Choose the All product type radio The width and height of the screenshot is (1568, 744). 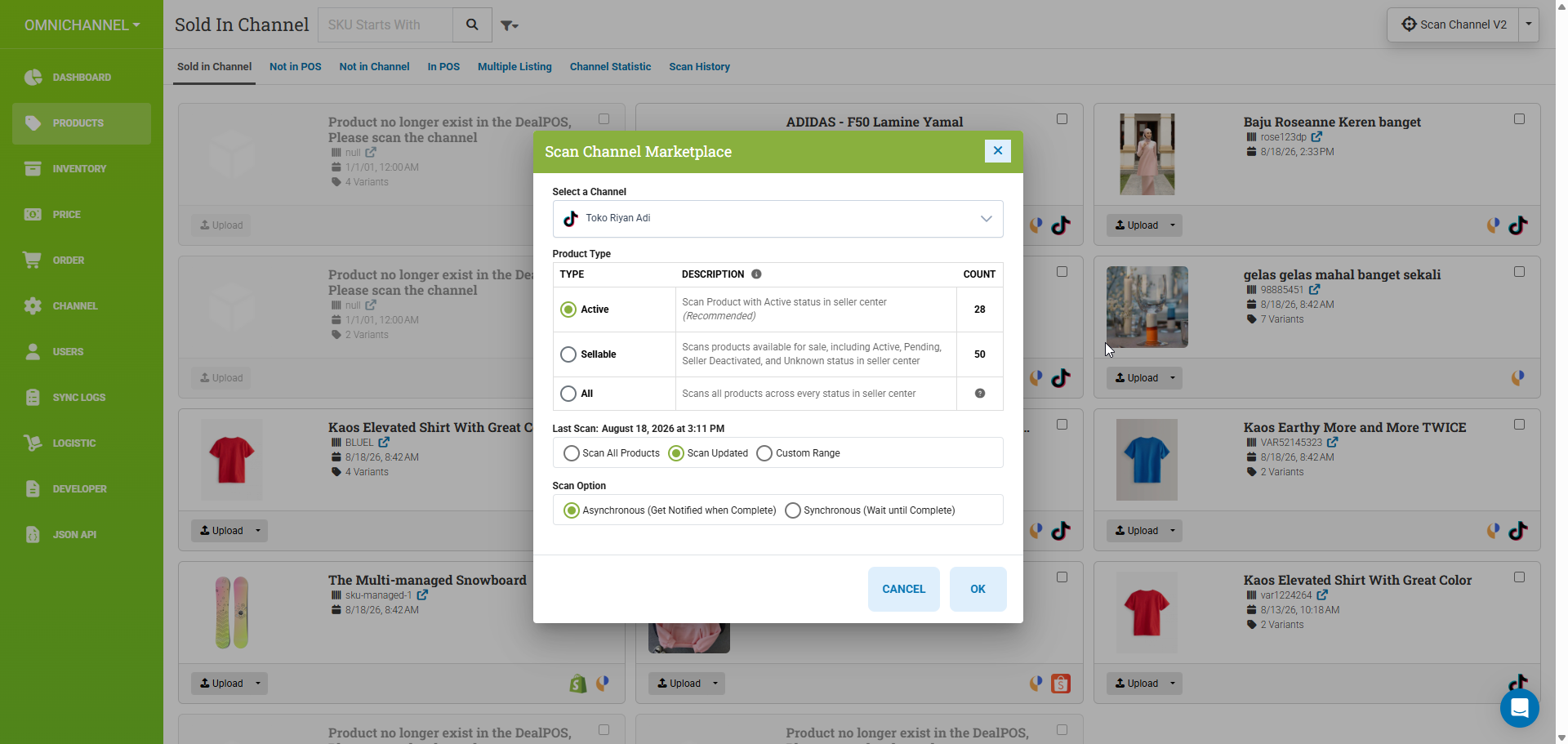point(568,394)
